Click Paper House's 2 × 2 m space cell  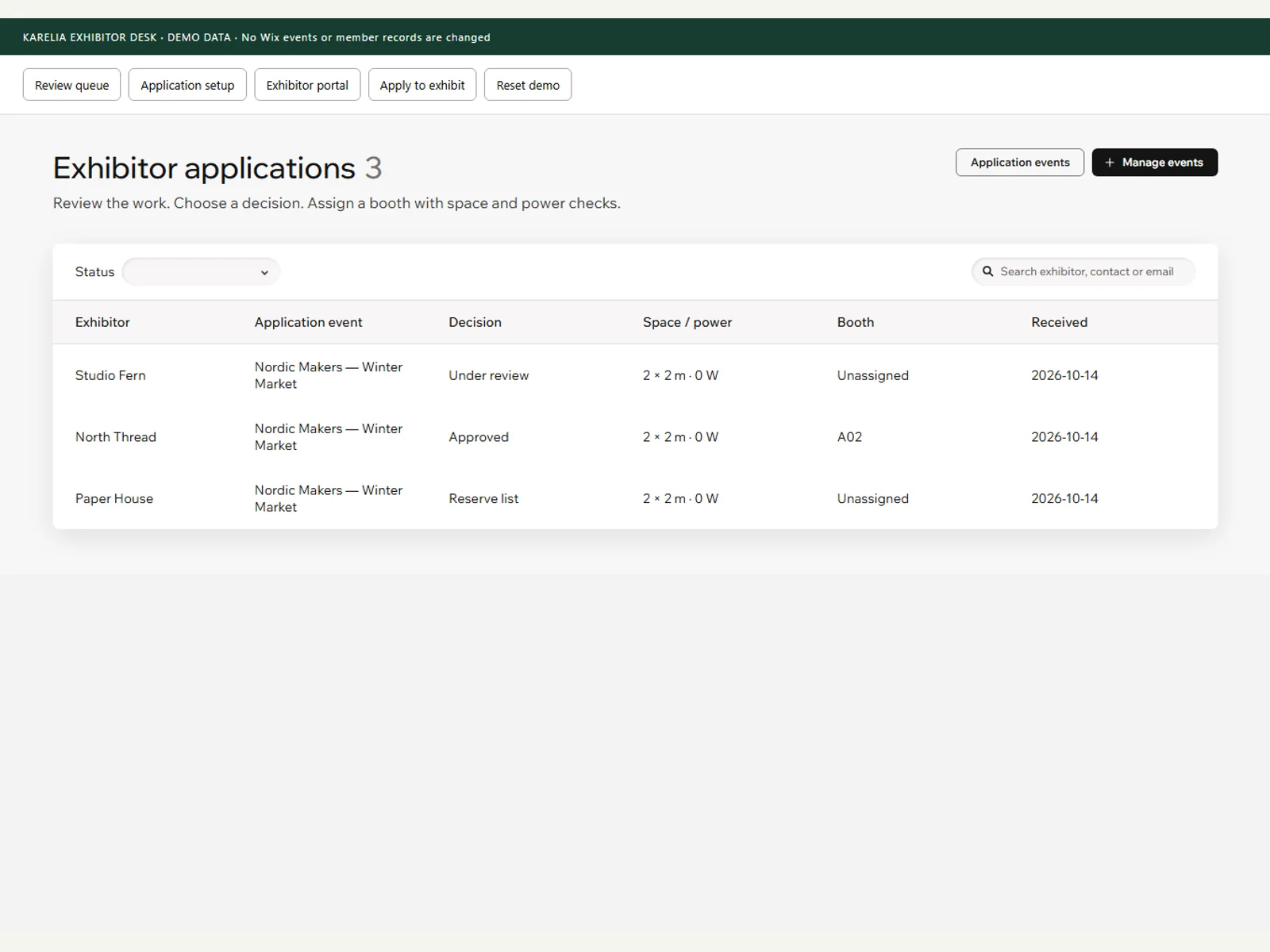tap(680, 498)
